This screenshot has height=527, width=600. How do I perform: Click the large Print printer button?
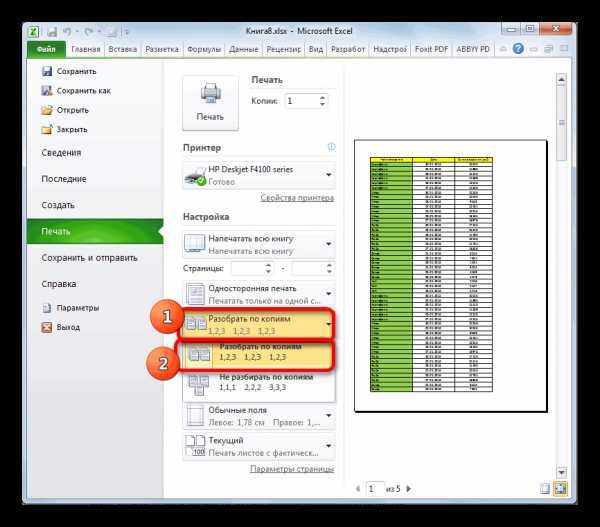(210, 103)
